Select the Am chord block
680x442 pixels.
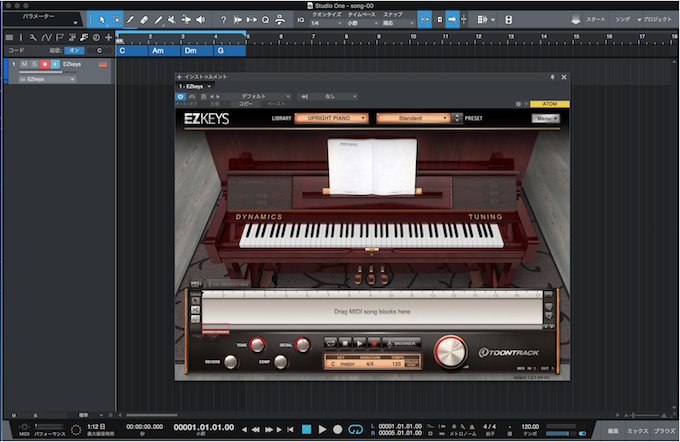click(164, 51)
